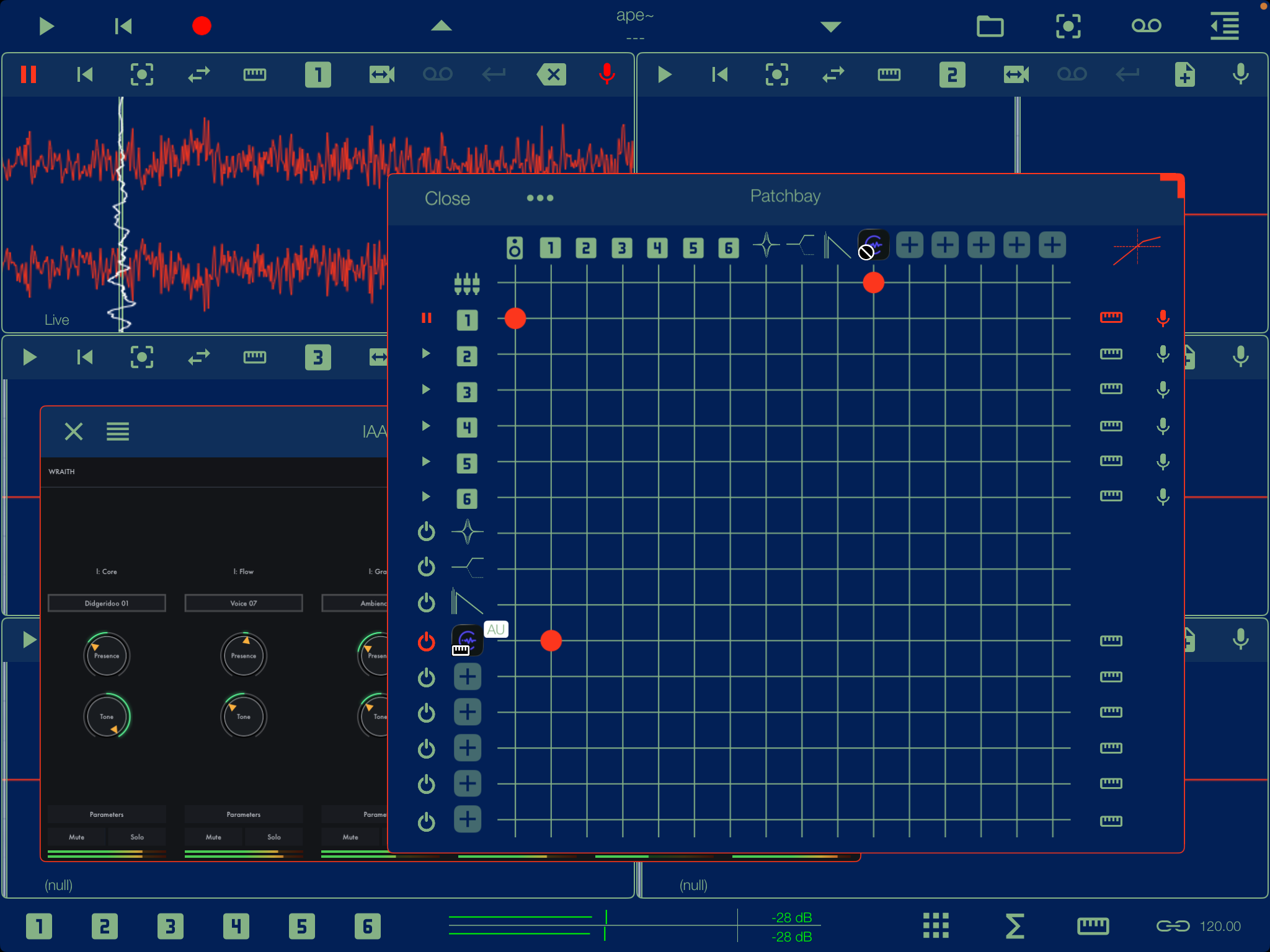Select the spike effect column header in Patchbay
Viewport: 1270px width, 952px height.
coord(766,245)
